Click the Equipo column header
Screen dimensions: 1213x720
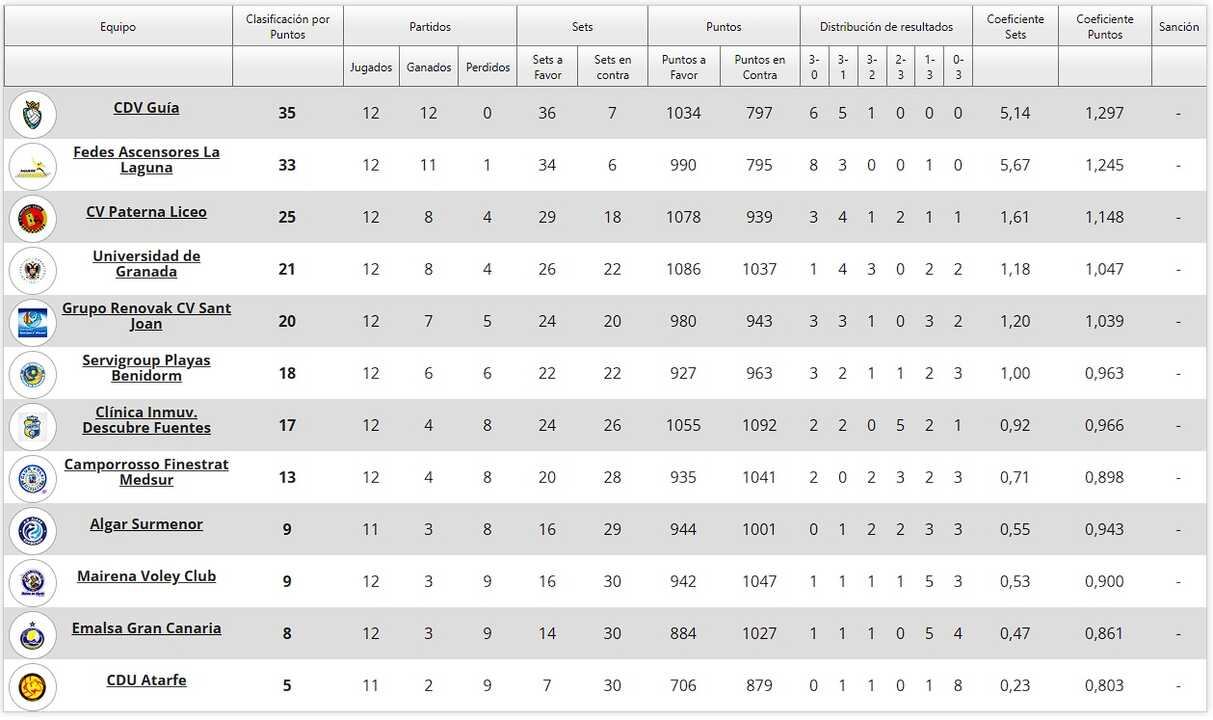point(118,27)
